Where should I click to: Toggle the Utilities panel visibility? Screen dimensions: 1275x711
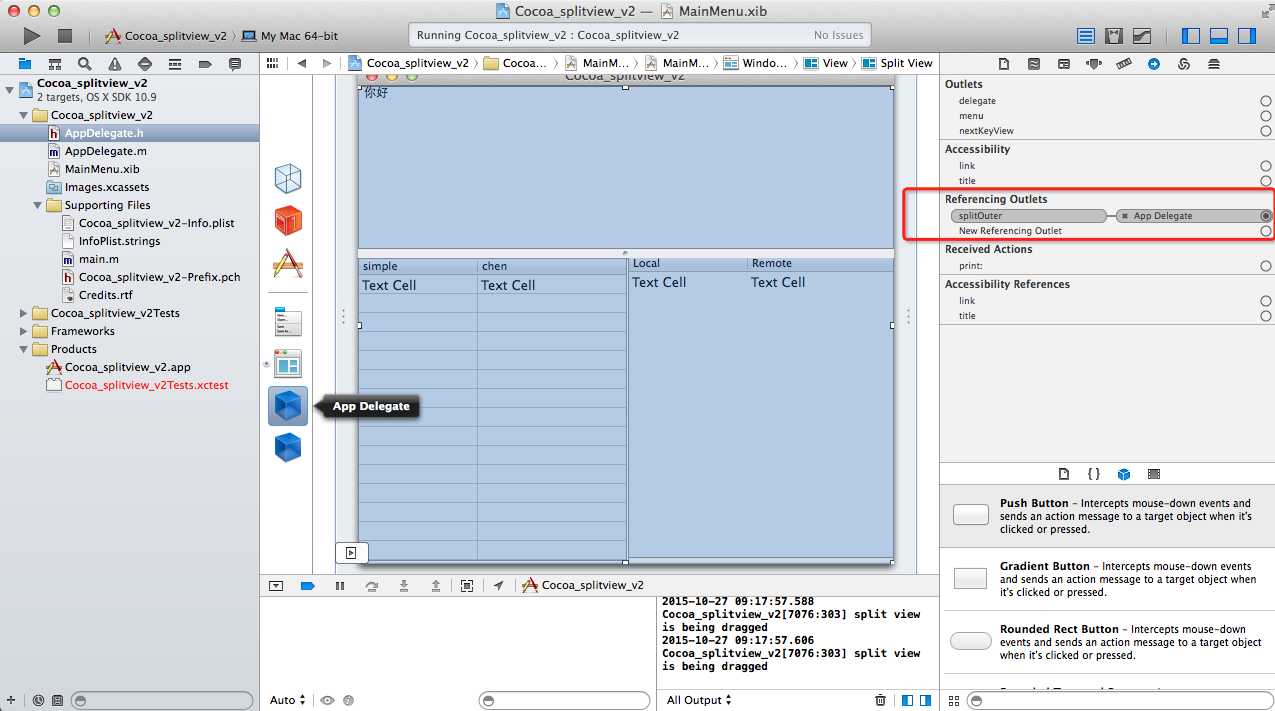click(1246, 36)
